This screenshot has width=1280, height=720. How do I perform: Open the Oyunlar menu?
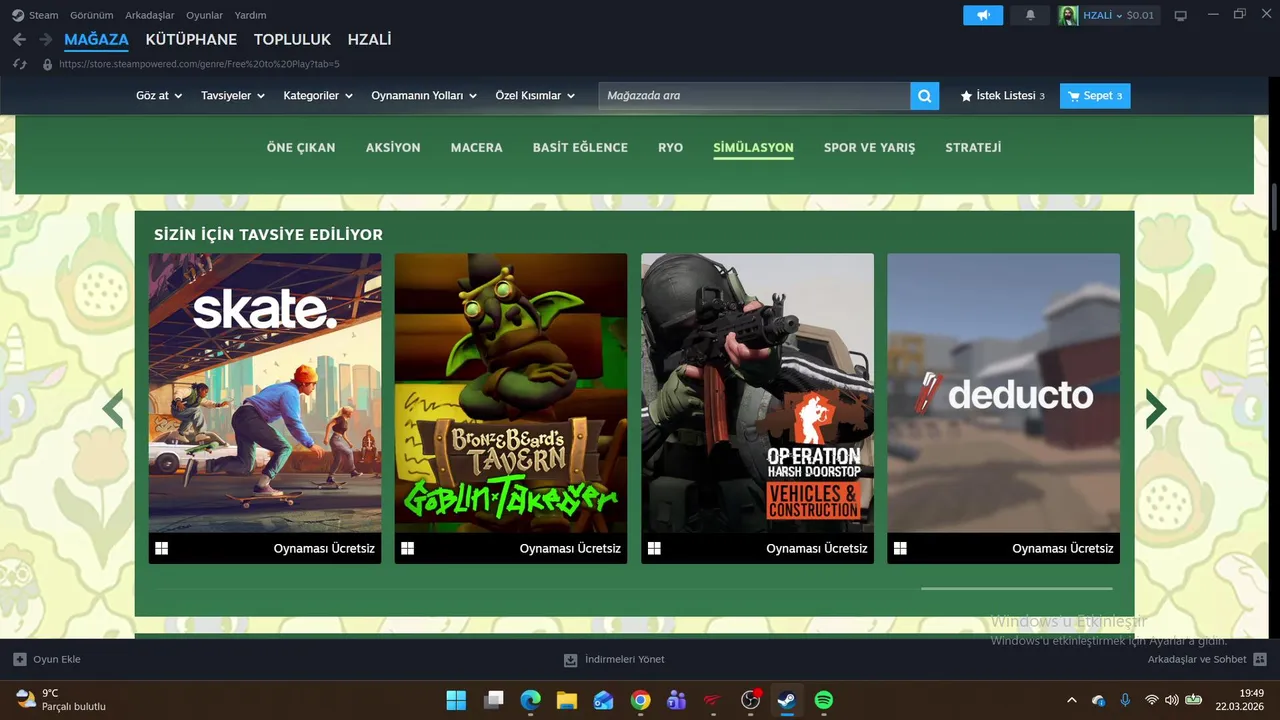click(204, 15)
